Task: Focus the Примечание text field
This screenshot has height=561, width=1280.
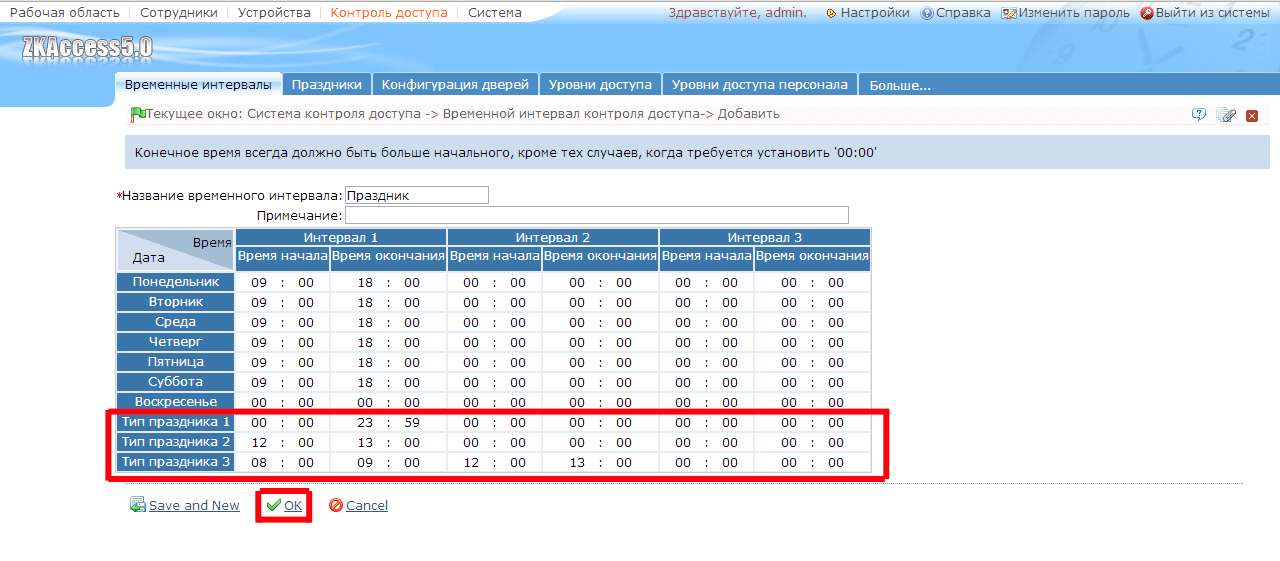Action: point(597,215)
